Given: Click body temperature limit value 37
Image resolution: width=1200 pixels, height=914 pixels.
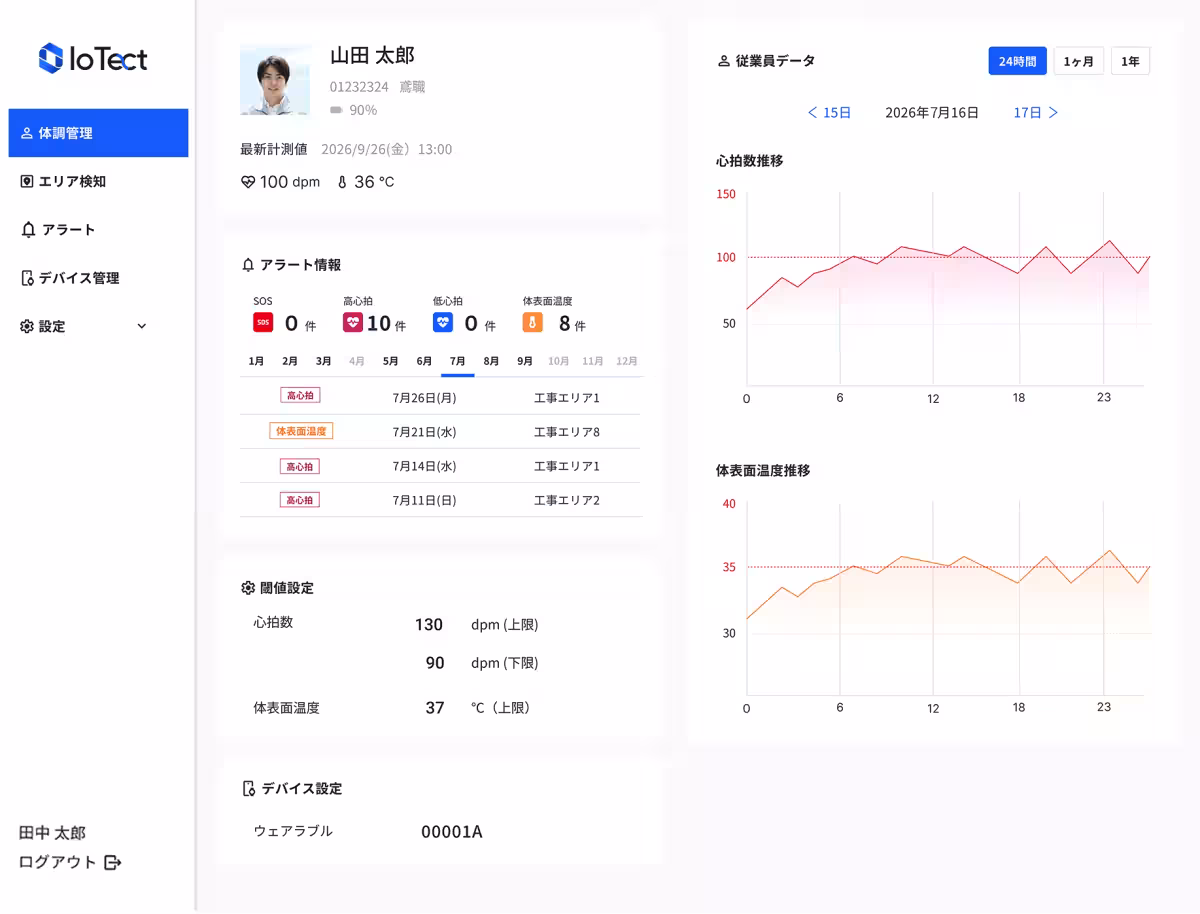Looking at the screenshot, I should [435, 707].
